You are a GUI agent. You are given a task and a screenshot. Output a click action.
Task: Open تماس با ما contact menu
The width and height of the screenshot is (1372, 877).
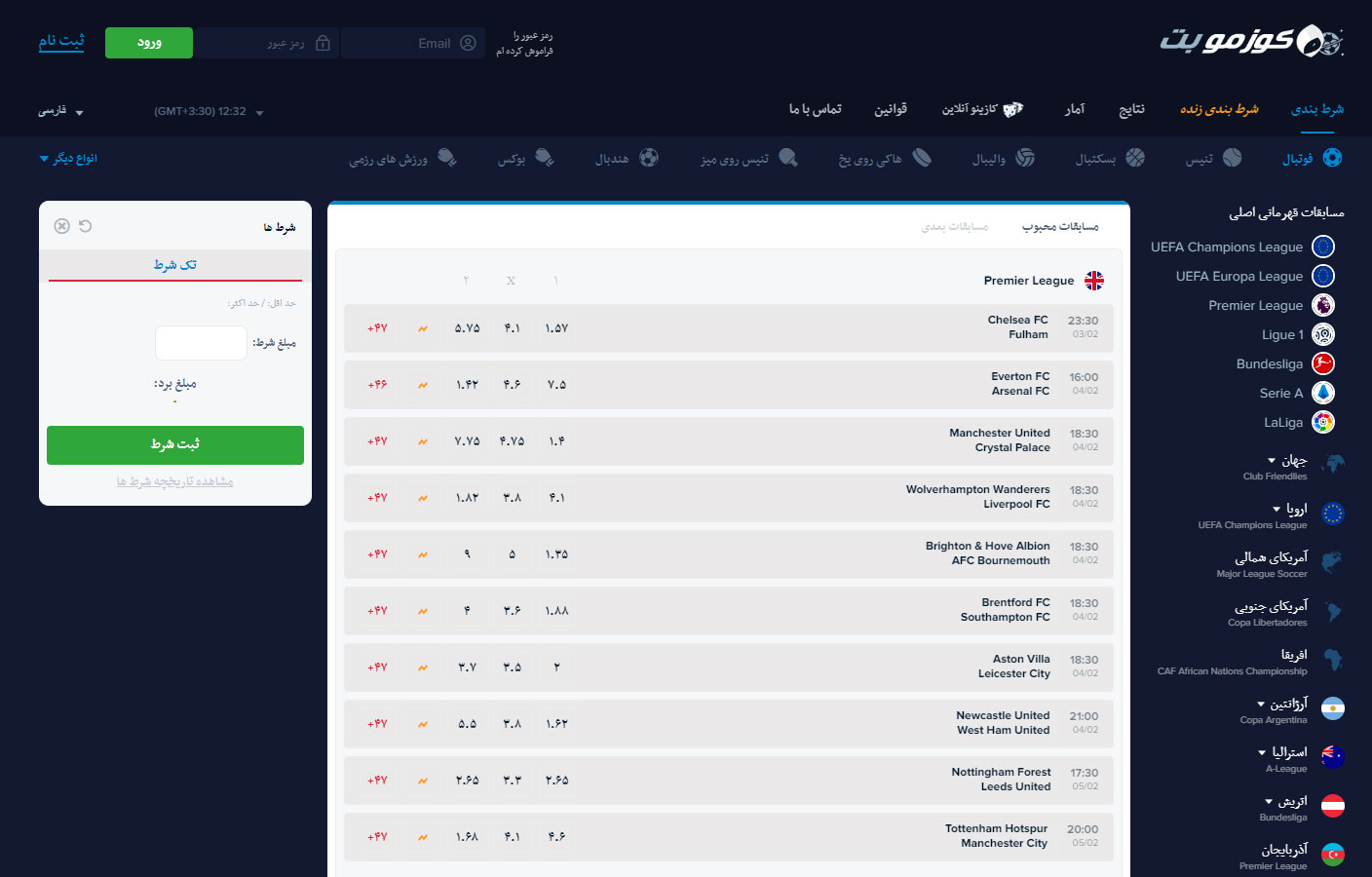coord(815,109)
